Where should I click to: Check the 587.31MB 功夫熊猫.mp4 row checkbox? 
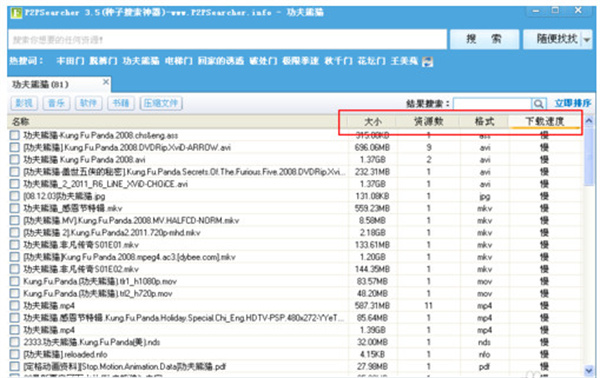tap(15, 306)
